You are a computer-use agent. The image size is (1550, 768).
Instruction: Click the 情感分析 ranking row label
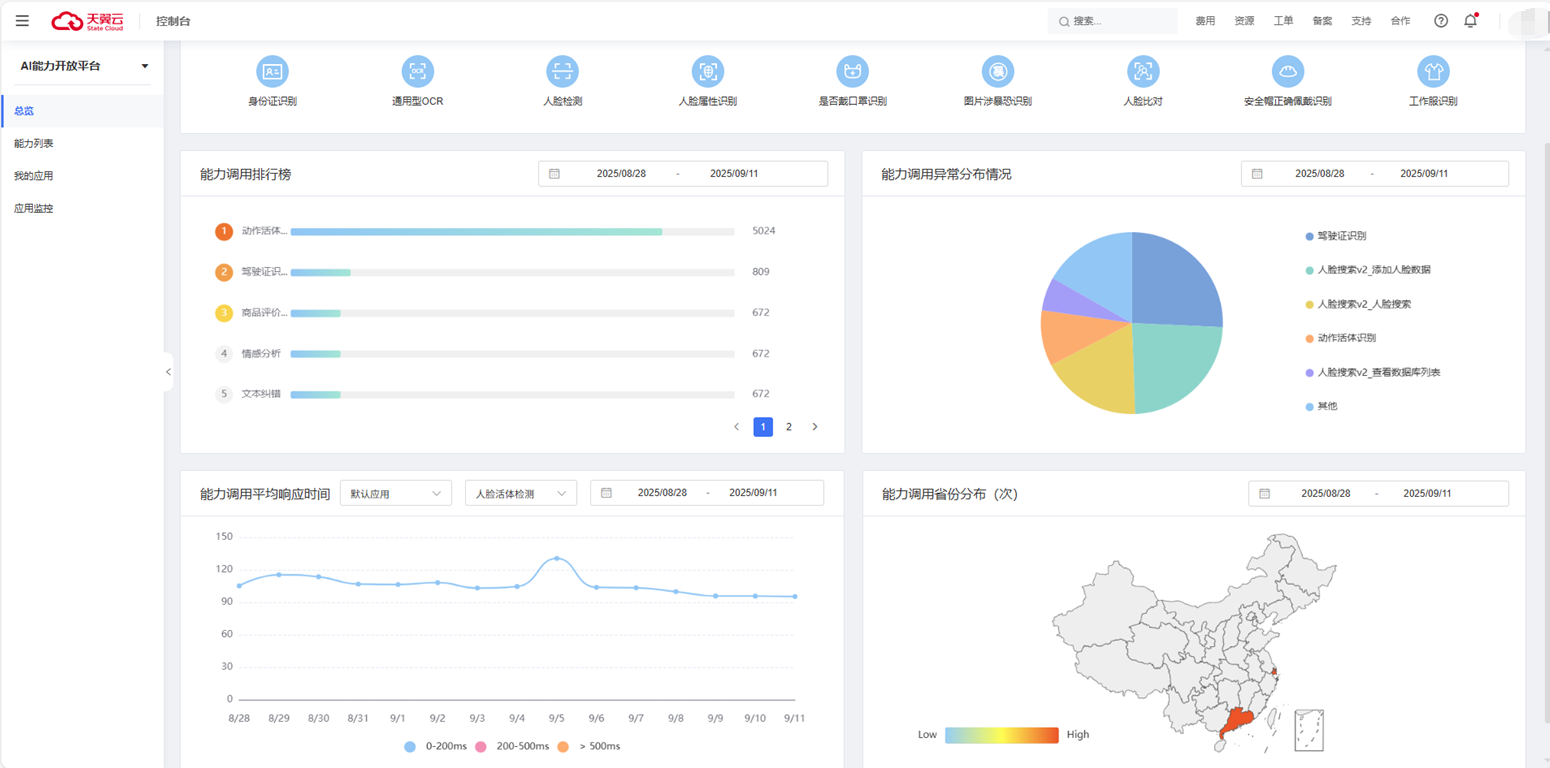pyautogui.click(x=261, y=353)
